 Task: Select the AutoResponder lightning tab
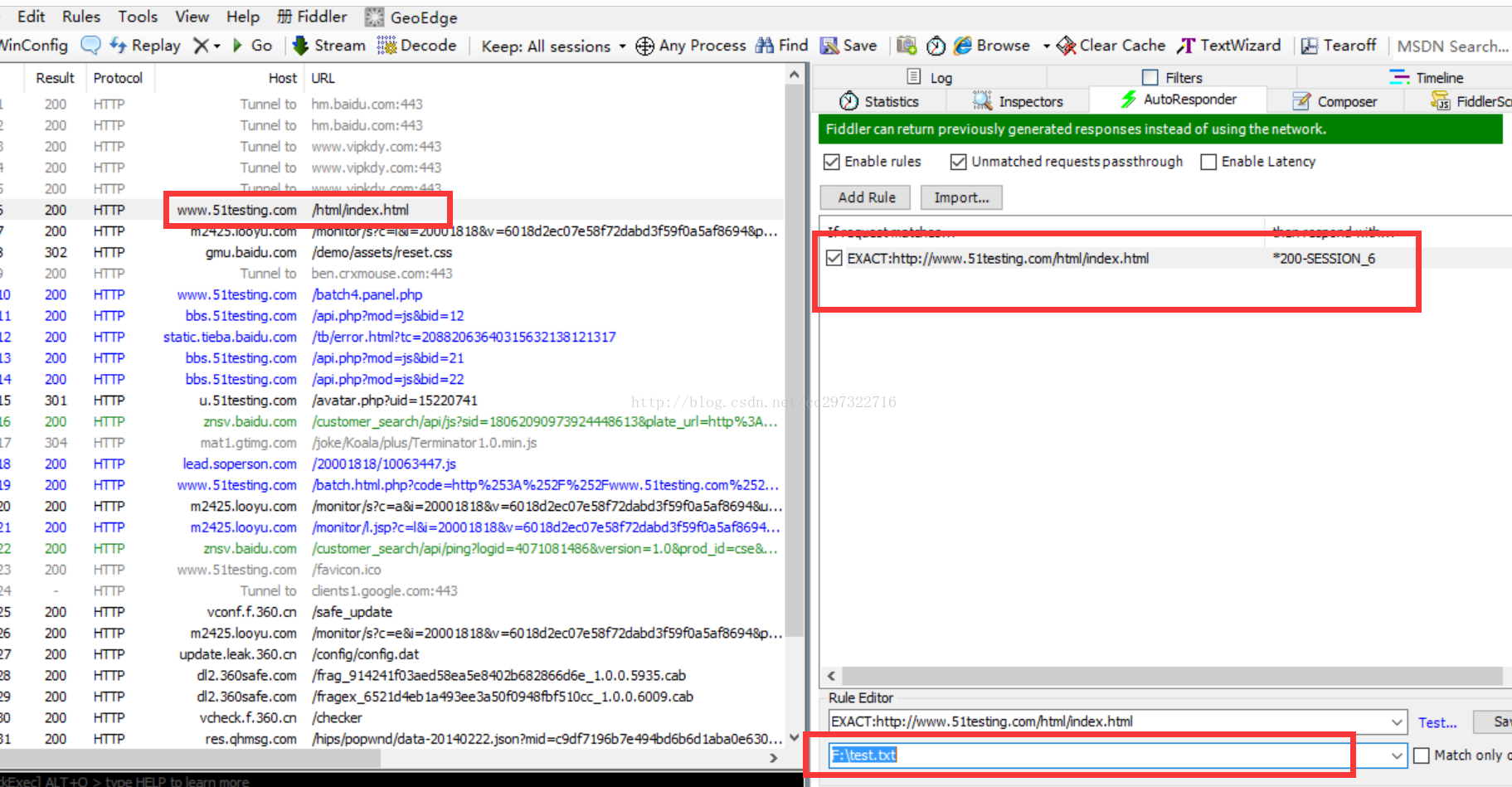click(x=1178, y=100)
